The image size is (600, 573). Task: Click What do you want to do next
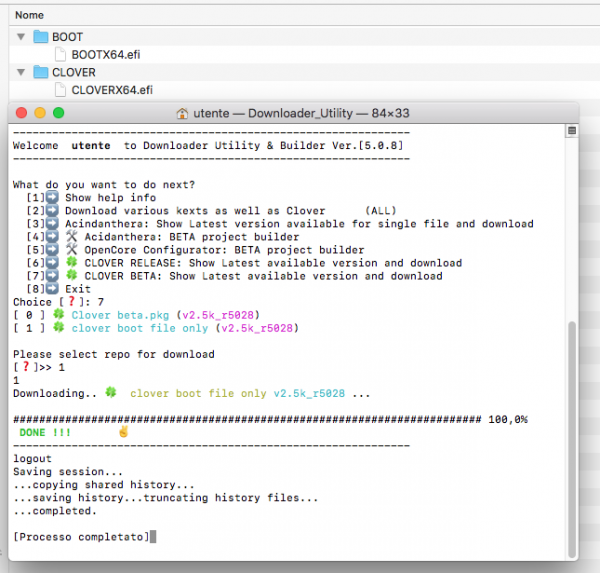click(104, 185)
